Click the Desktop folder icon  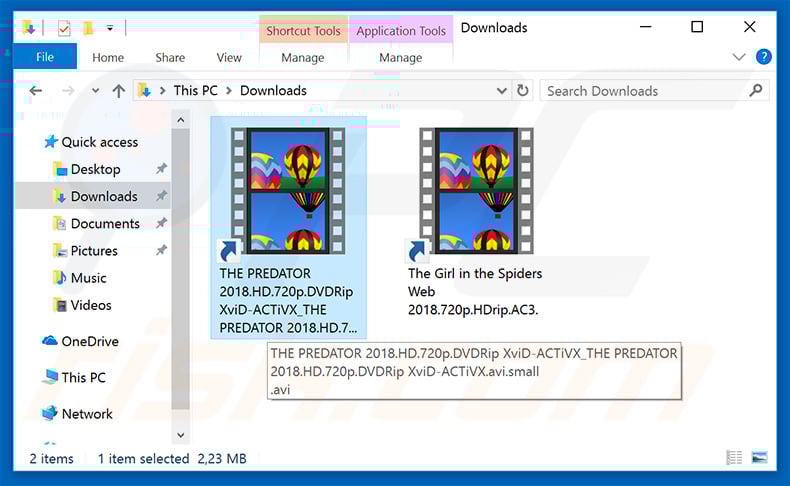coord(59,169)
